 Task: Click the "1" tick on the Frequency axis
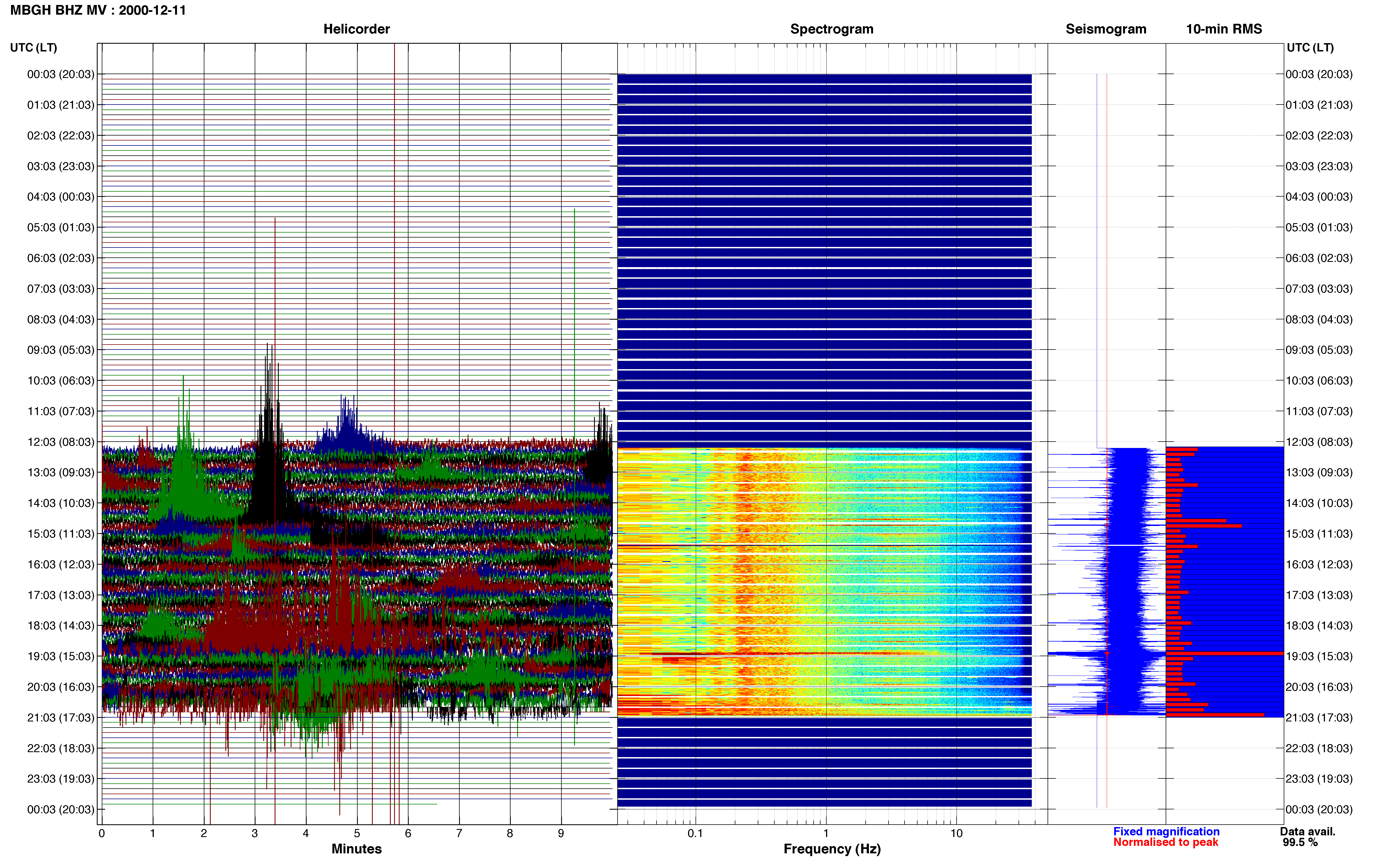826,833
